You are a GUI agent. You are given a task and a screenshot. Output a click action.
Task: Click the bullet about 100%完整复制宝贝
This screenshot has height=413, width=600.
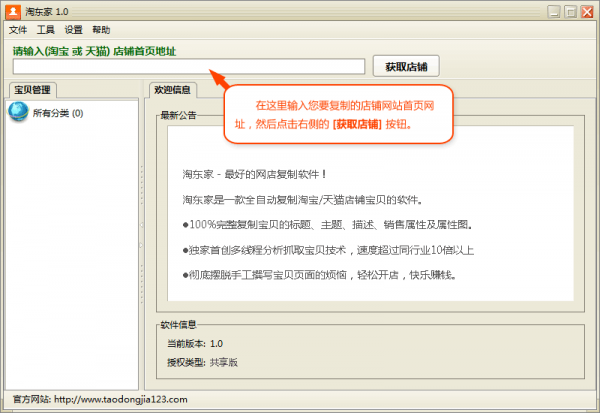(328, 225)
